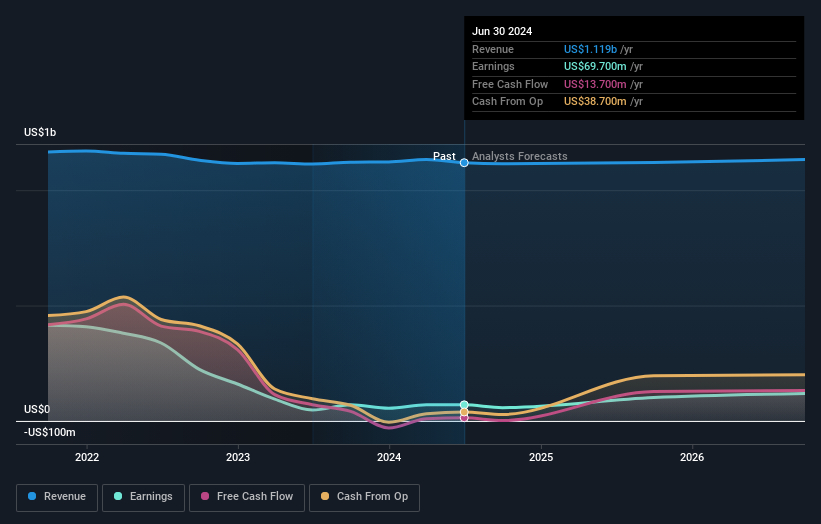Click the 2023 x-axis label
Image resolution: width=821 pixels, height=524 pixels.
pos(238,457)
